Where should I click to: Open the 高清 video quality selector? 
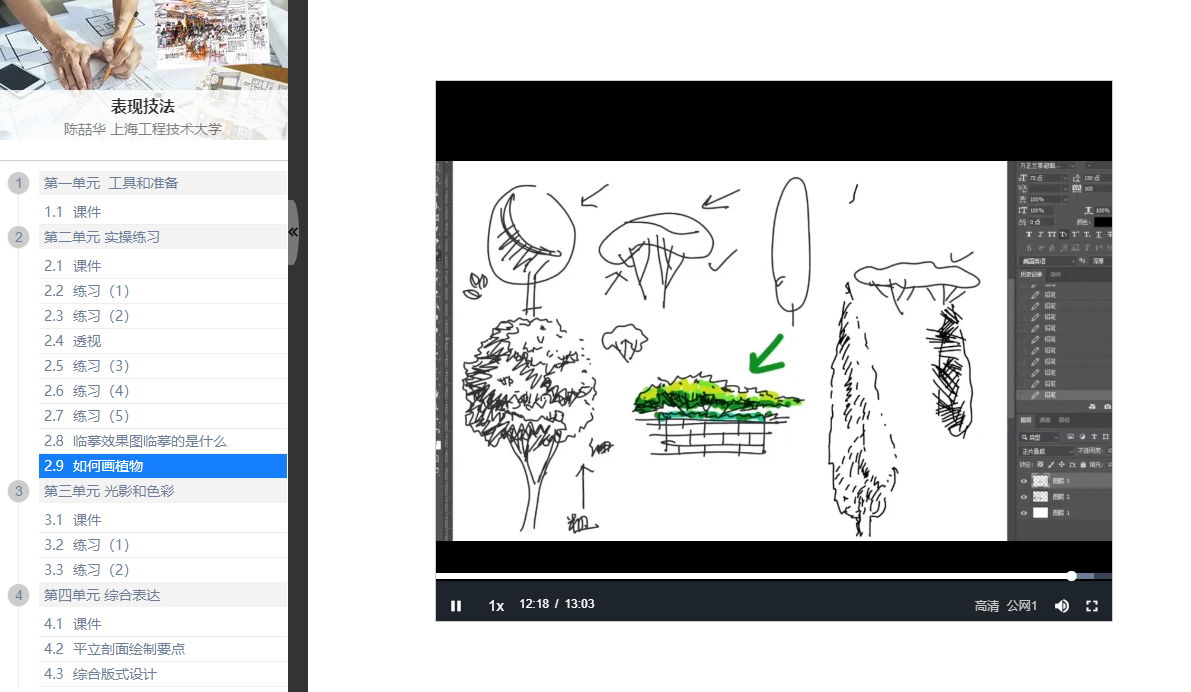986,606
